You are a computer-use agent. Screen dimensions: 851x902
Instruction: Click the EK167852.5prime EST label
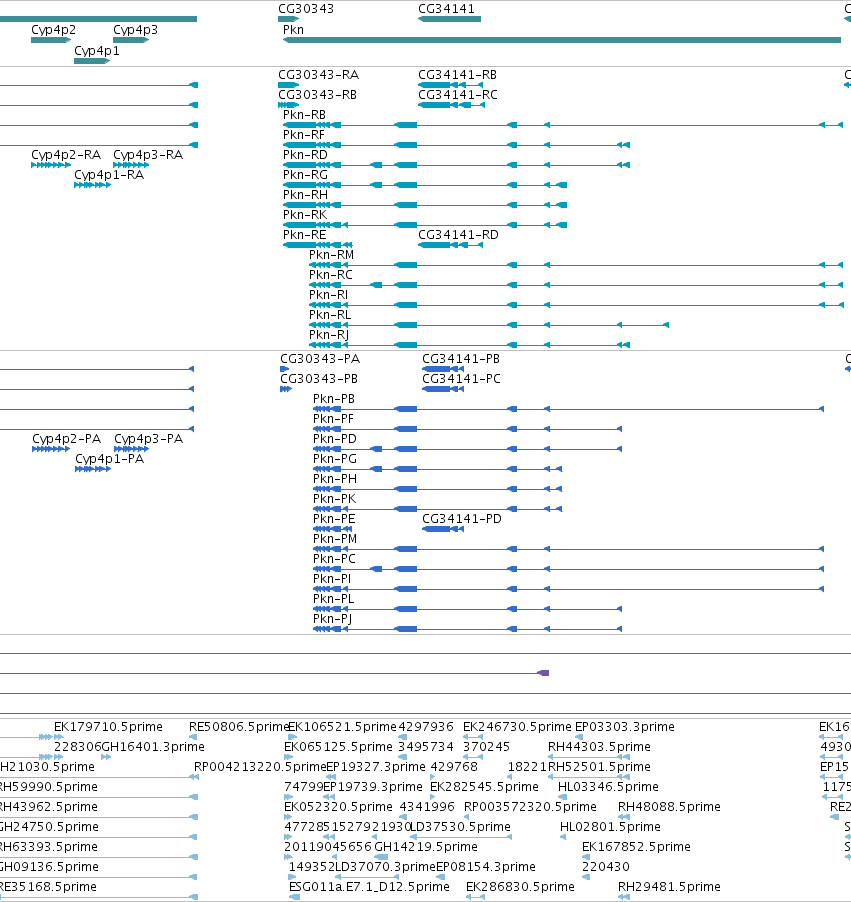coord(636,847)
